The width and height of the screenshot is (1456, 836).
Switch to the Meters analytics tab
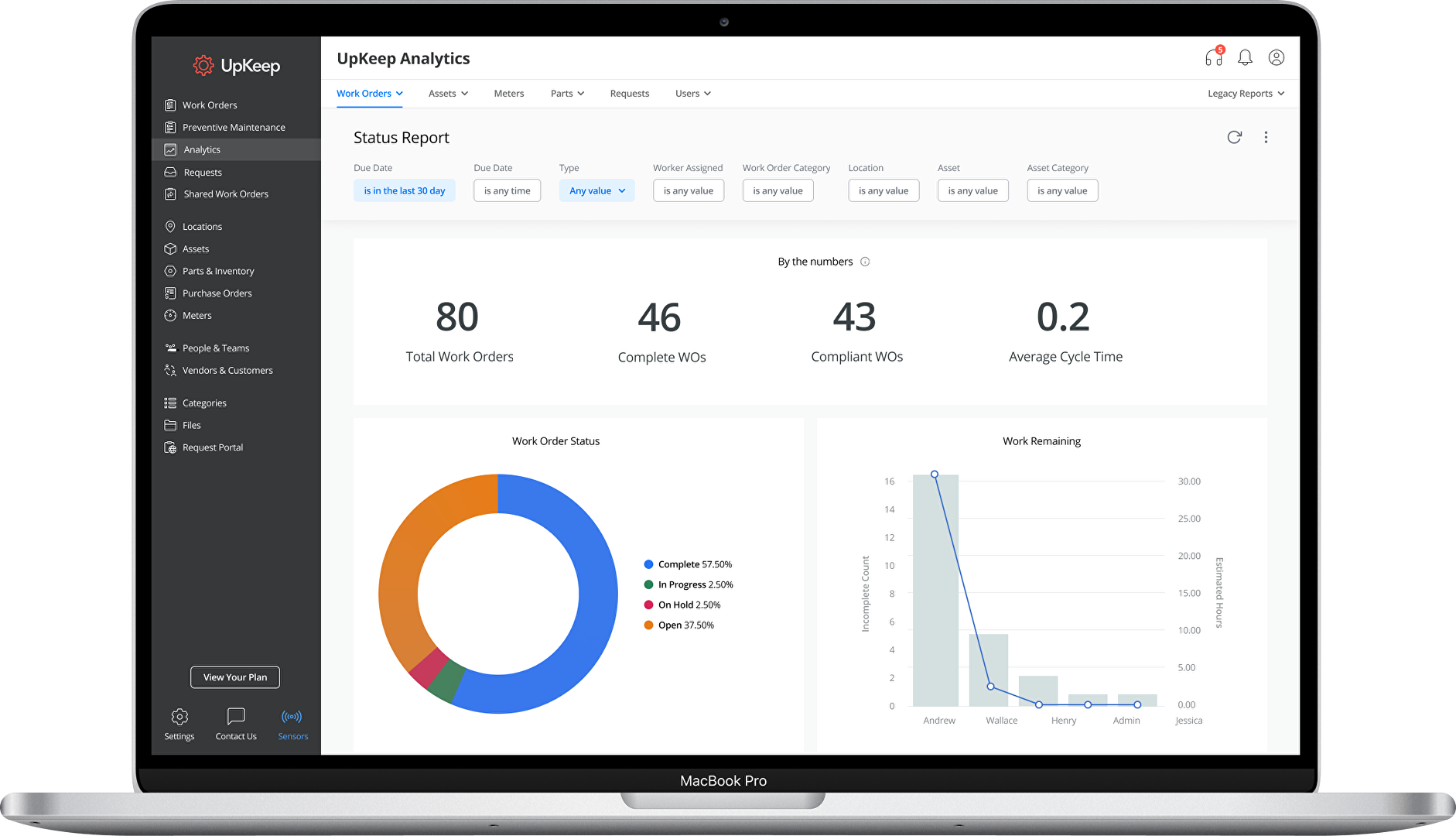509,94
